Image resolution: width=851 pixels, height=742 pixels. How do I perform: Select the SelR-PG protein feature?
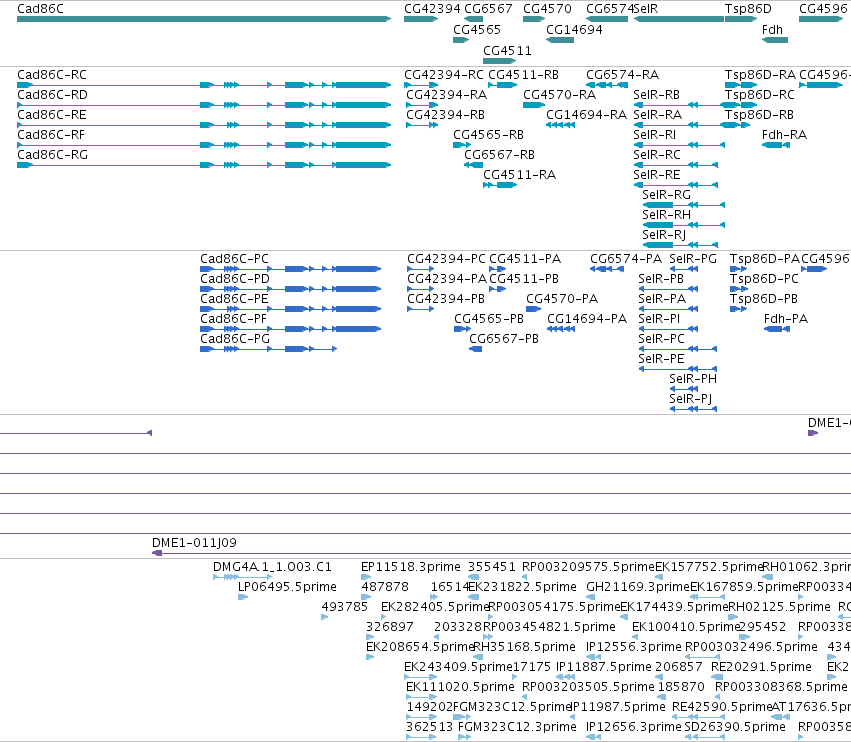click(x=684, y=269)
